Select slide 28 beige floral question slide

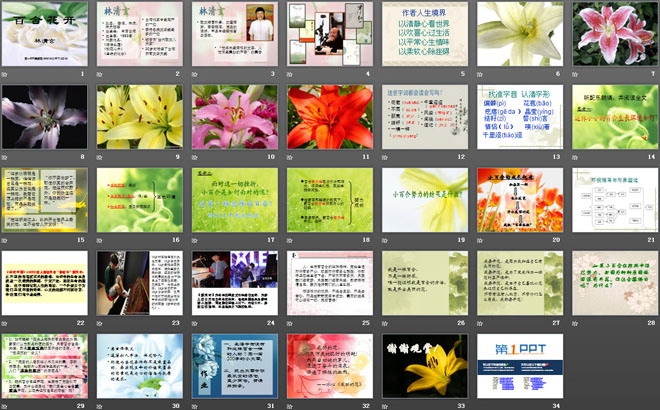pyautogui.click(x=615, y=283)
